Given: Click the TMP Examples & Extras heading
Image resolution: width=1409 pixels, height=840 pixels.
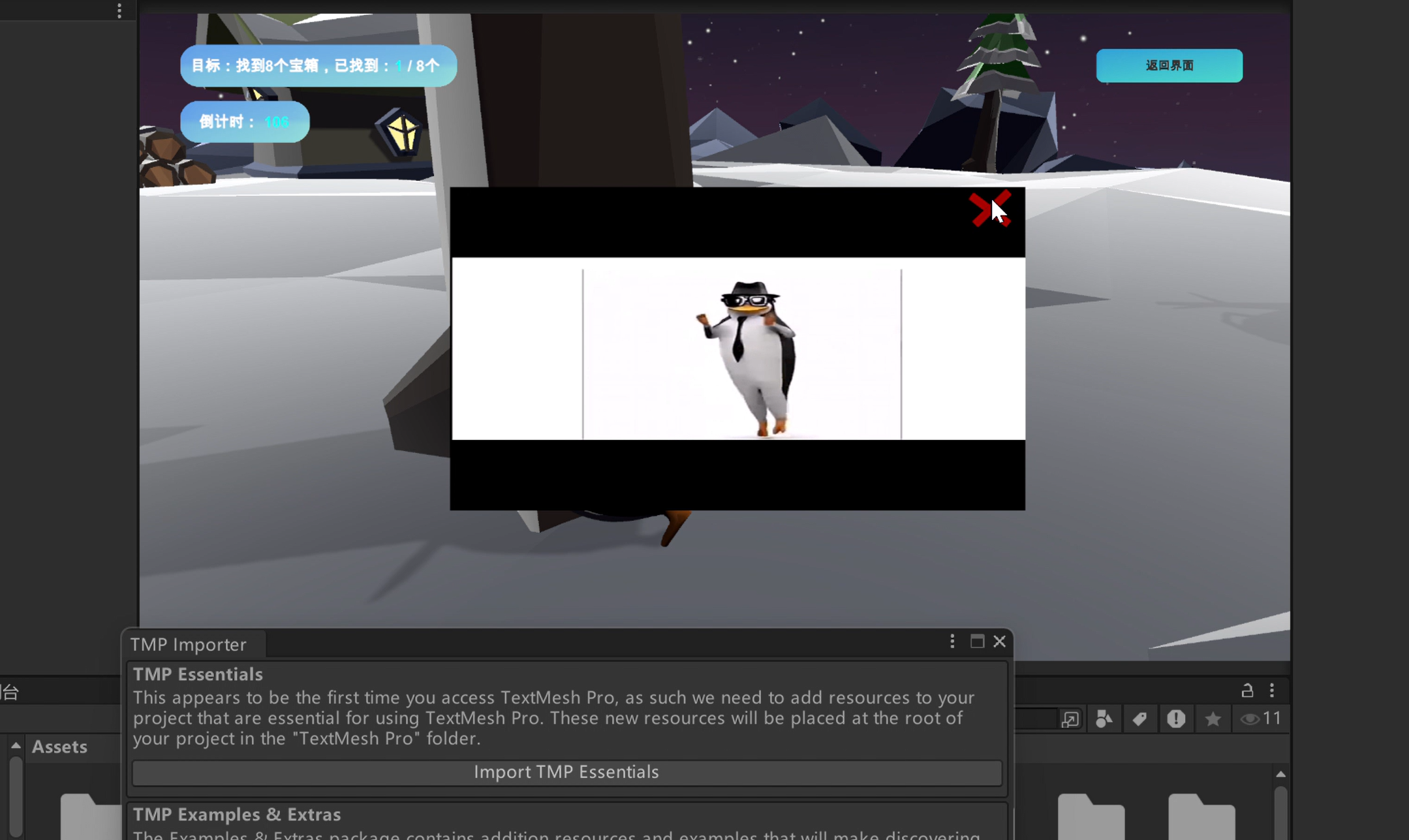Looking at the screenshot, I should [x=237, y=815].
